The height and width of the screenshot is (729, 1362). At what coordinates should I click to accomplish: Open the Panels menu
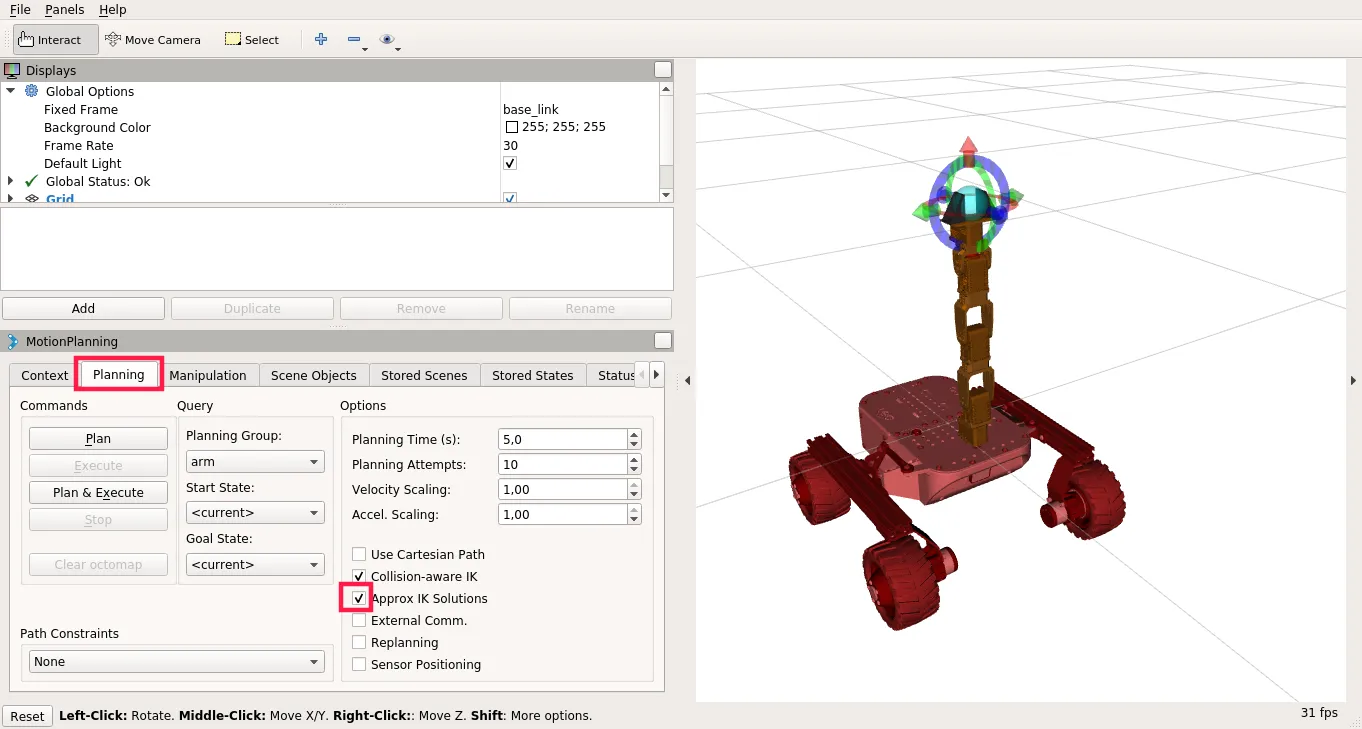64,9
